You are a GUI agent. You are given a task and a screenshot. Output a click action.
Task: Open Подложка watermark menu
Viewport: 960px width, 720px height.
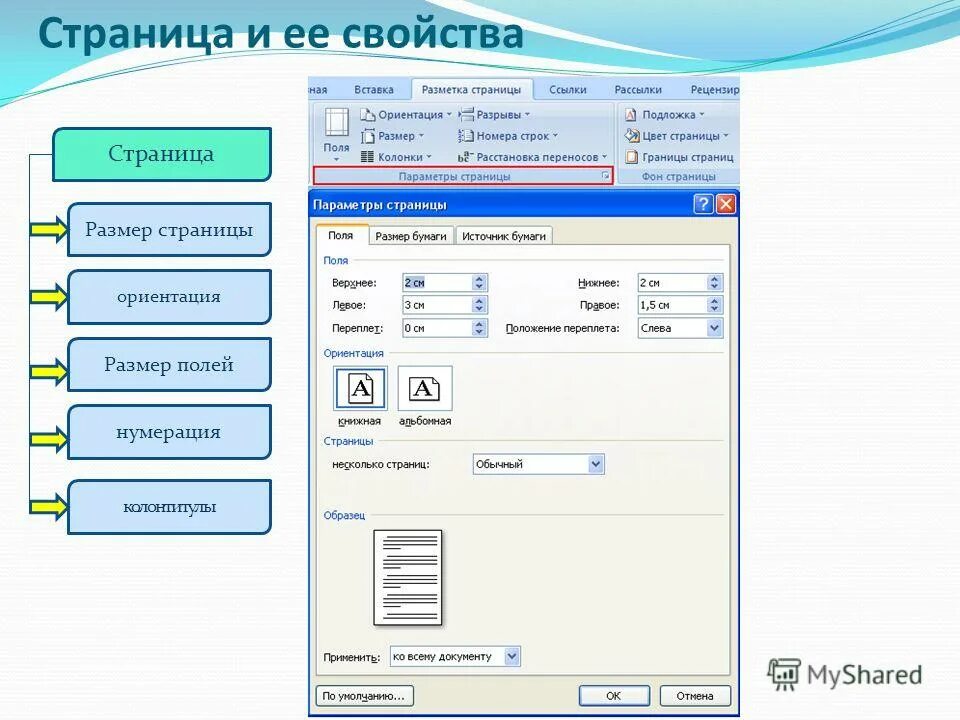point(665,114)
